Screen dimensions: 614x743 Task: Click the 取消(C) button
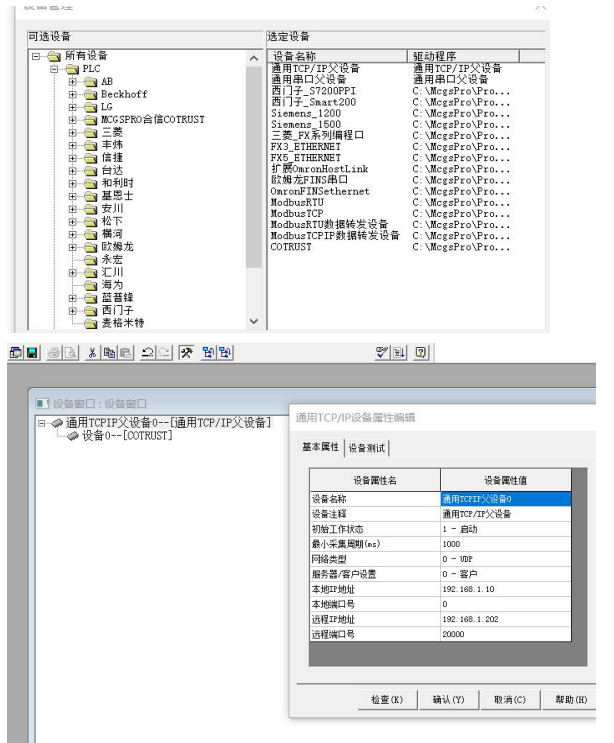[510, 699]
